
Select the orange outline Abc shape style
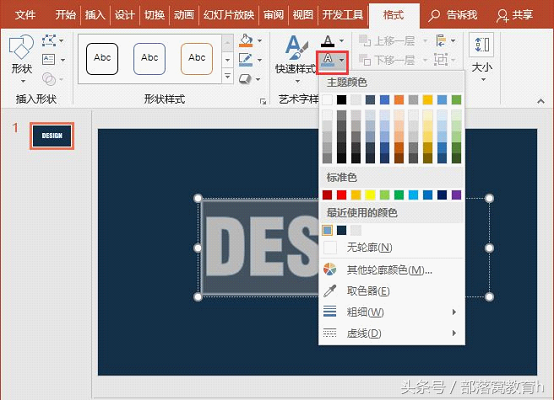point(197,59)
